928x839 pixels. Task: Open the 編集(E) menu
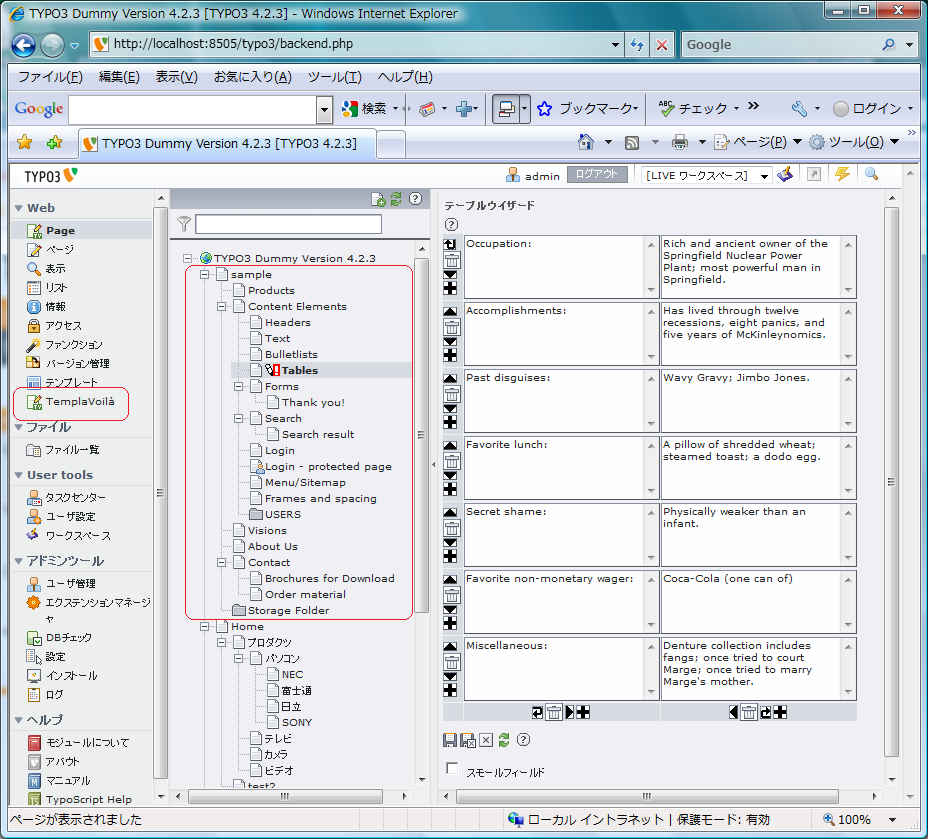tap(119, 77)
